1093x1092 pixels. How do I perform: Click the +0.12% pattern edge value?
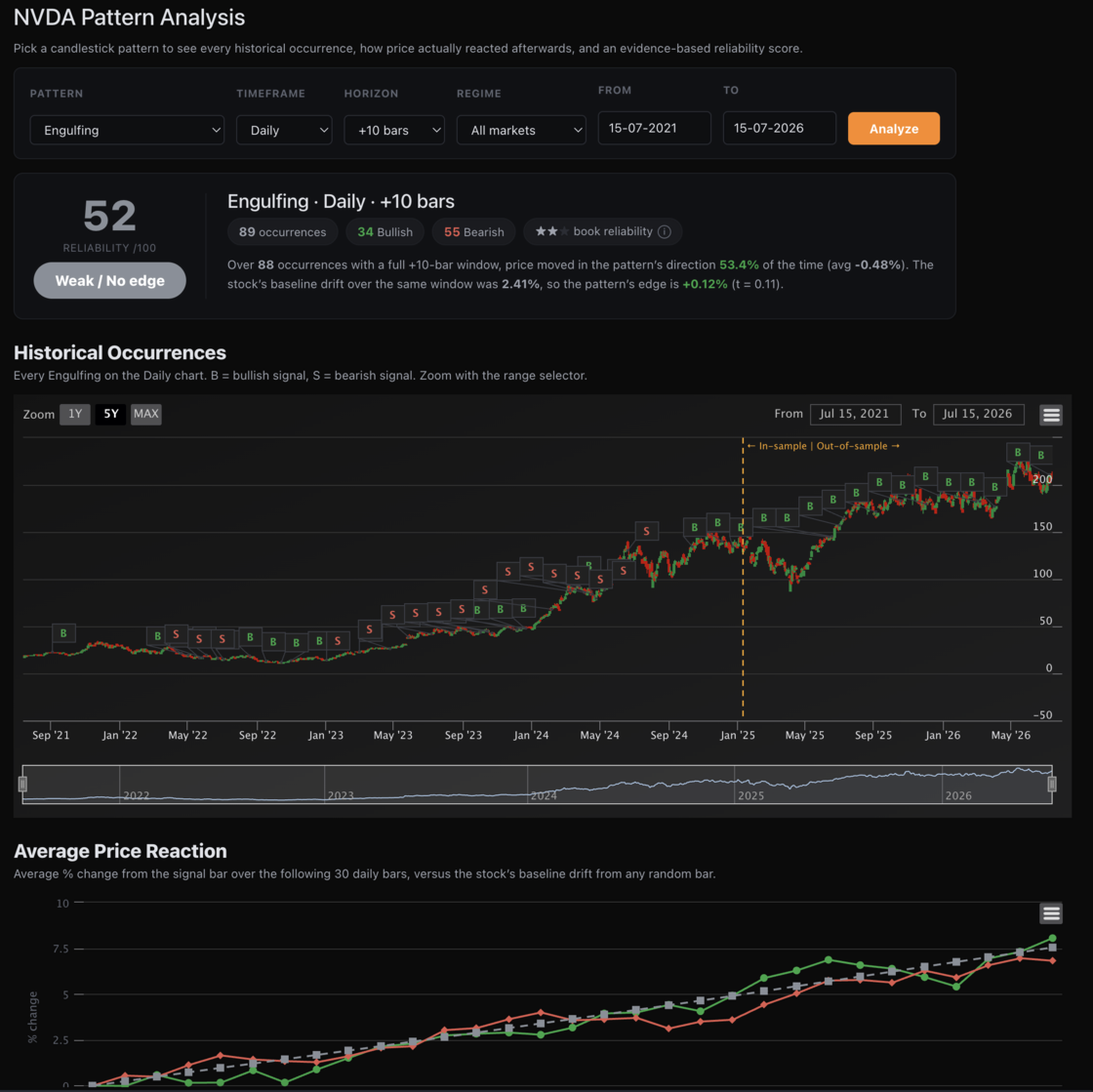tap(705, 284)
